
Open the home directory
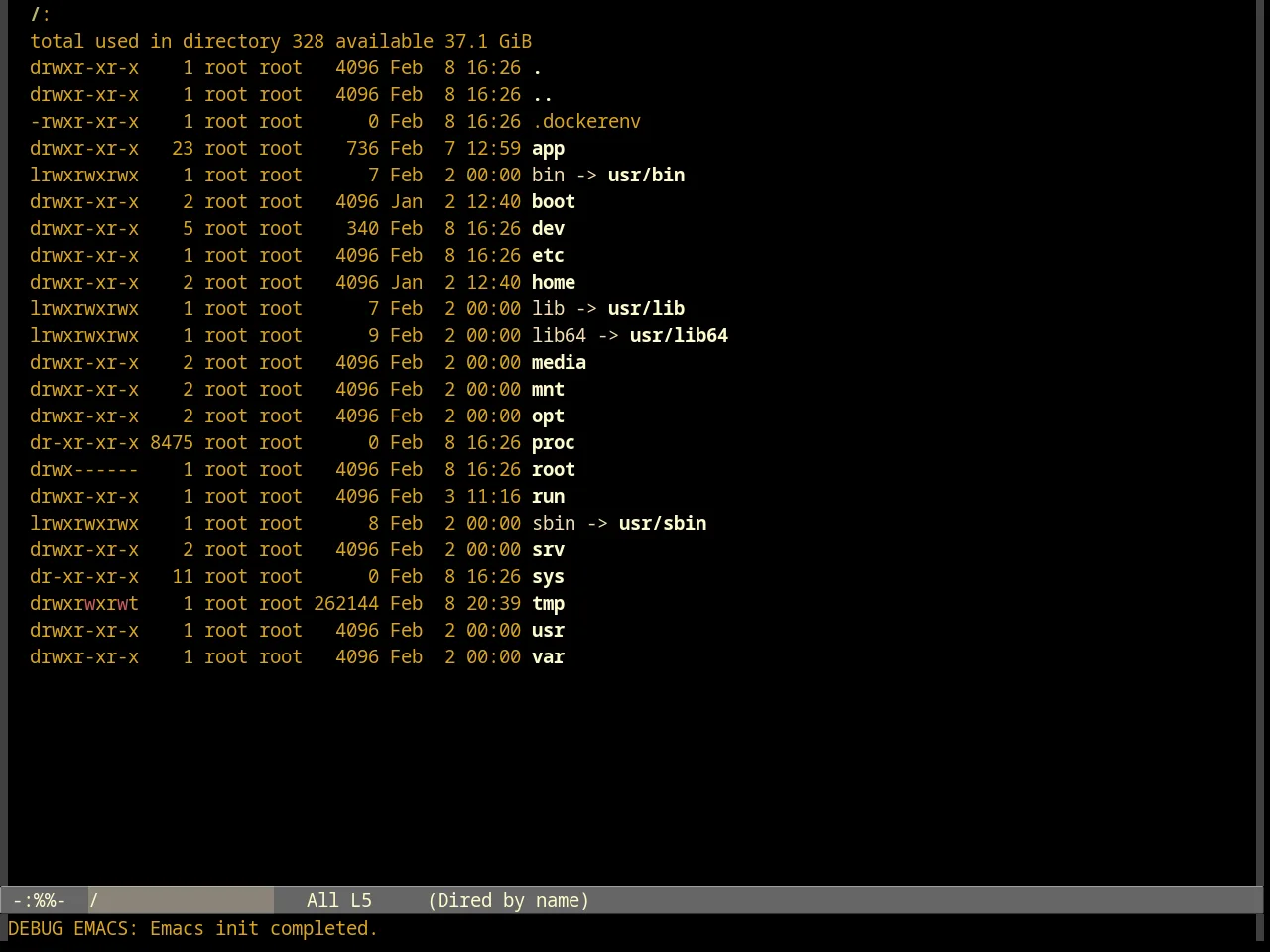(x=554, y=283)
